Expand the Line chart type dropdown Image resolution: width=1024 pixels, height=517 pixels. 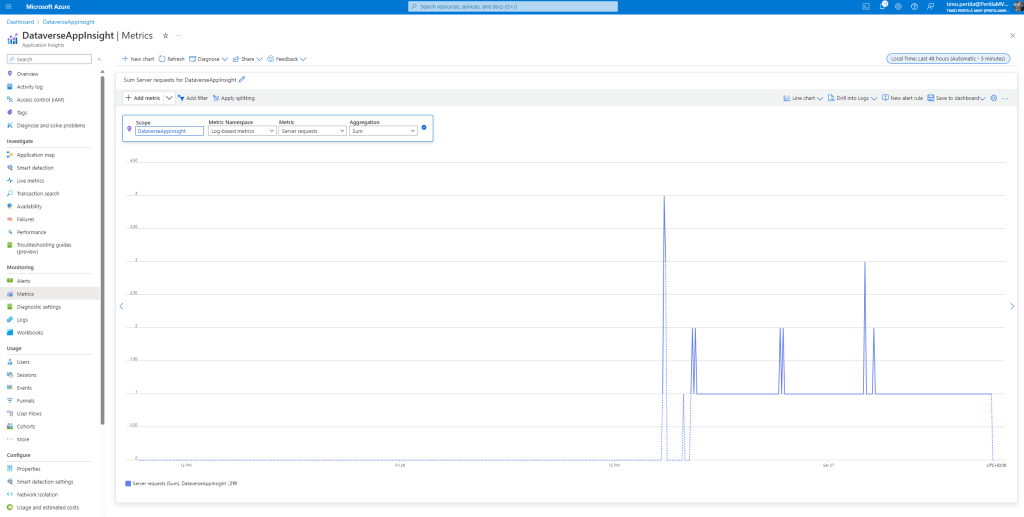[802, 98]
